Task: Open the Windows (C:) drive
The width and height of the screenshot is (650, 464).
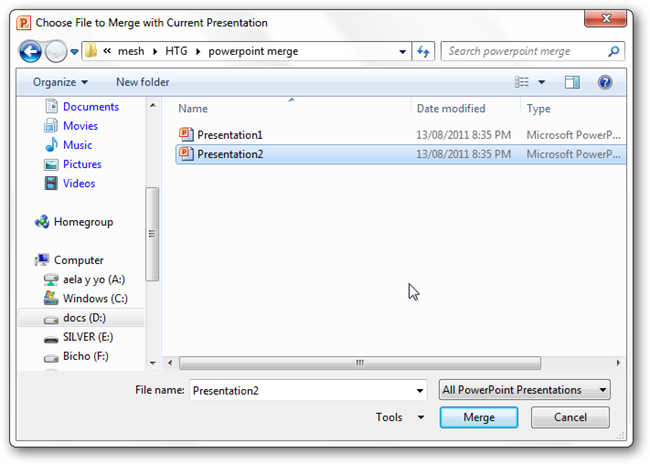Action: click(95, 299)
